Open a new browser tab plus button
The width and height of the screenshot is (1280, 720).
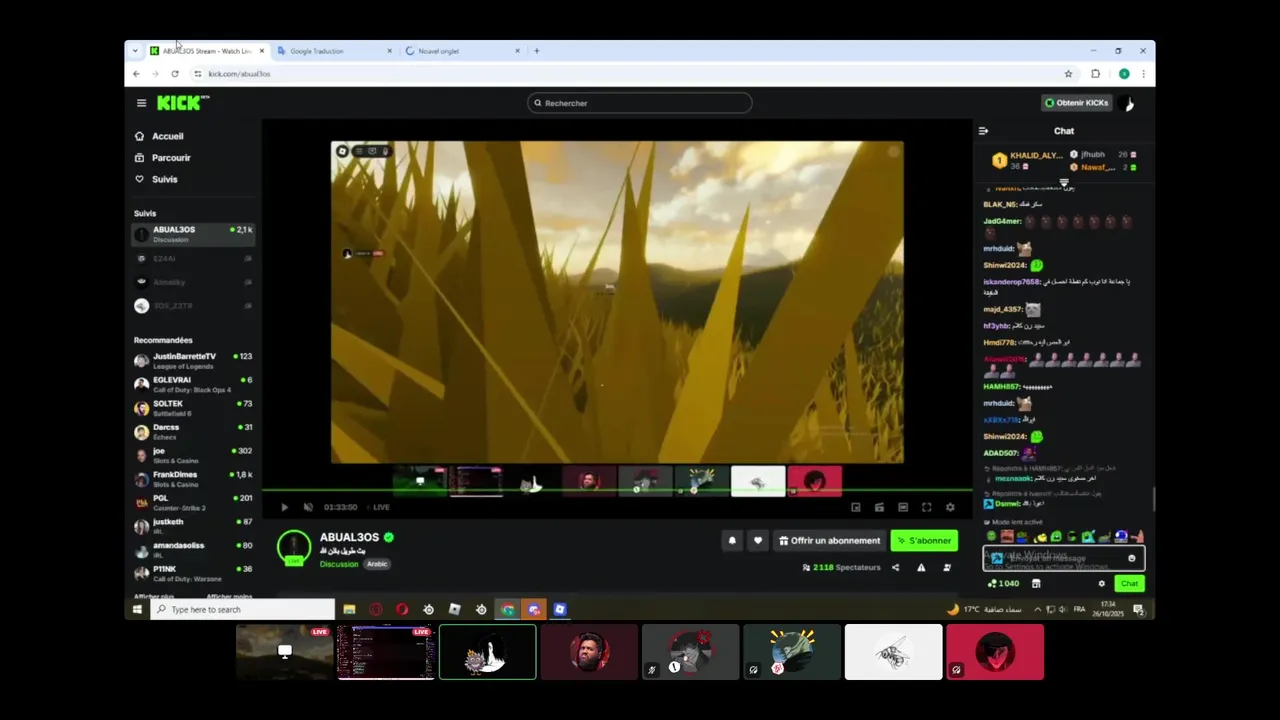pyautogui.click(x=537, y=51)
